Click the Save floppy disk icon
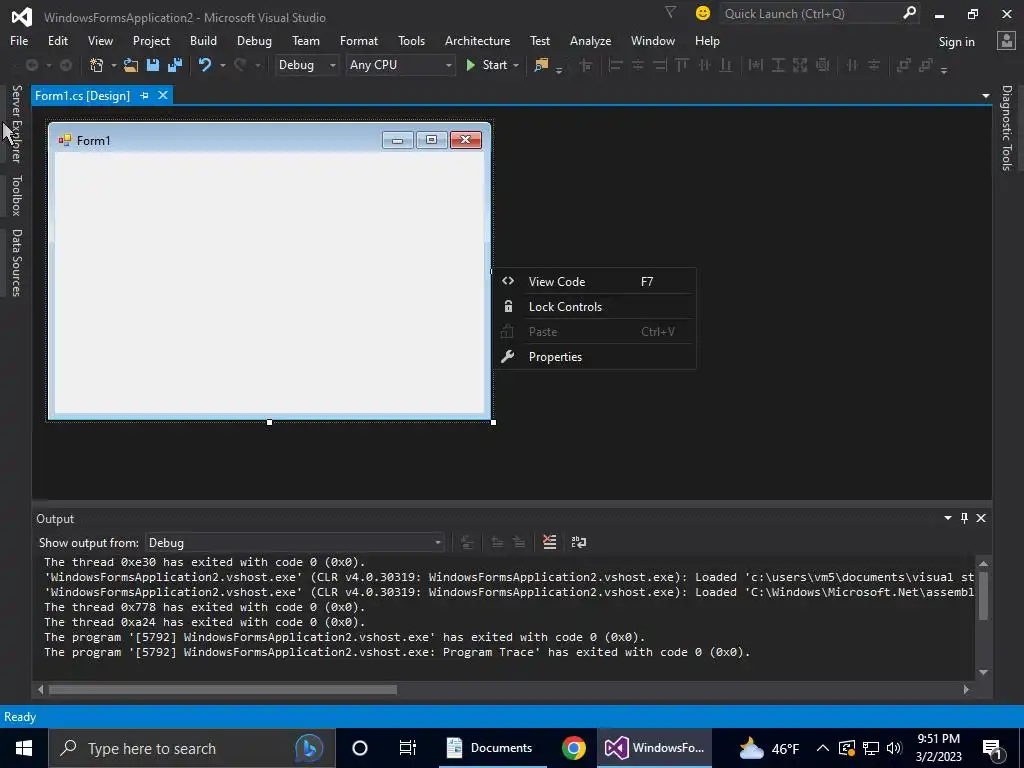 coord(153,65)
